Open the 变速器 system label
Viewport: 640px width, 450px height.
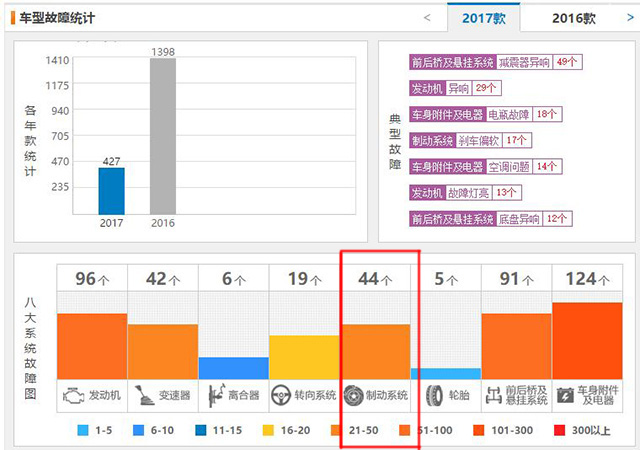pyautogui.click(x=174, y=395)
